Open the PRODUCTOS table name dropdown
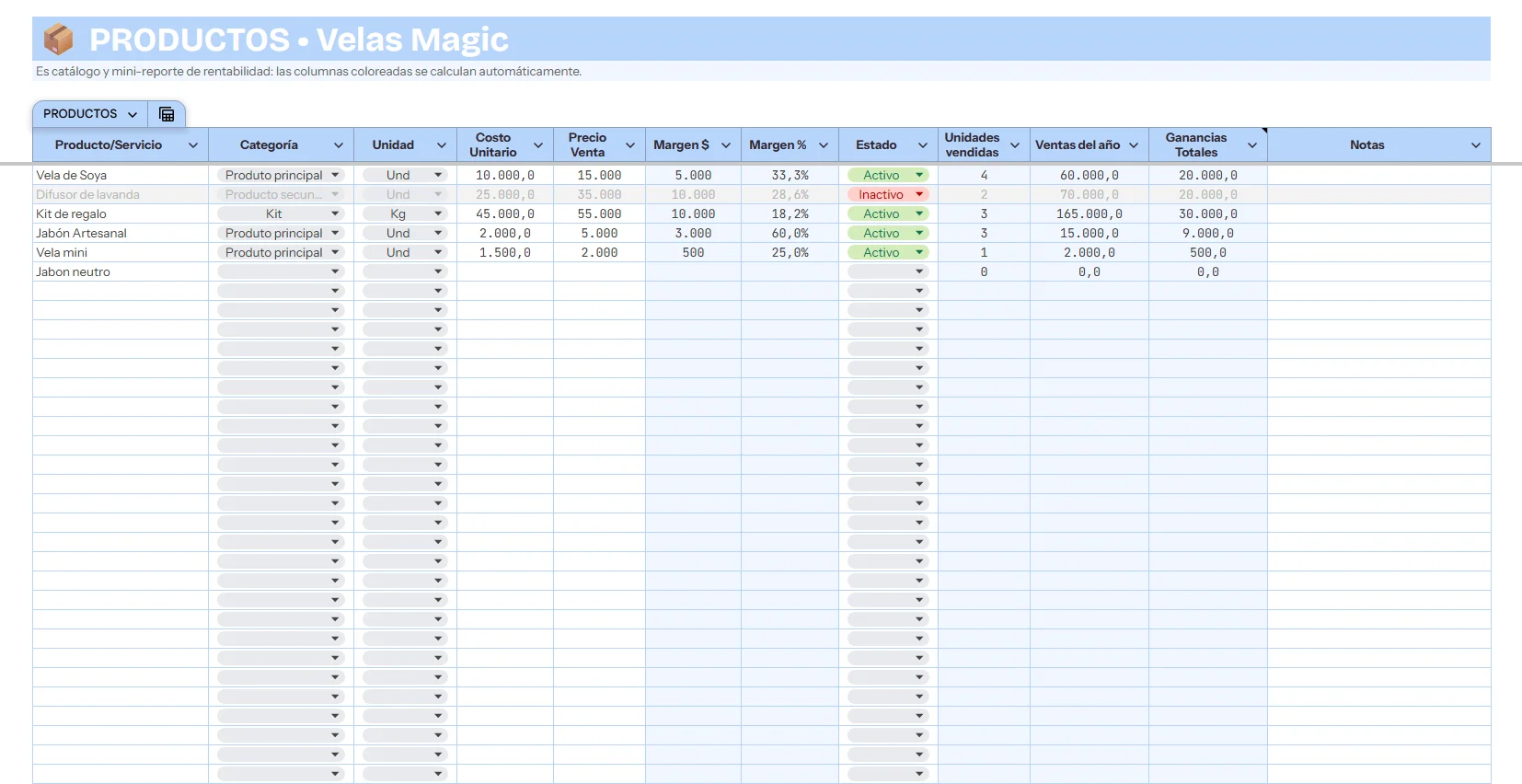This screenshot has width=1522, height=784. point(133,114)
